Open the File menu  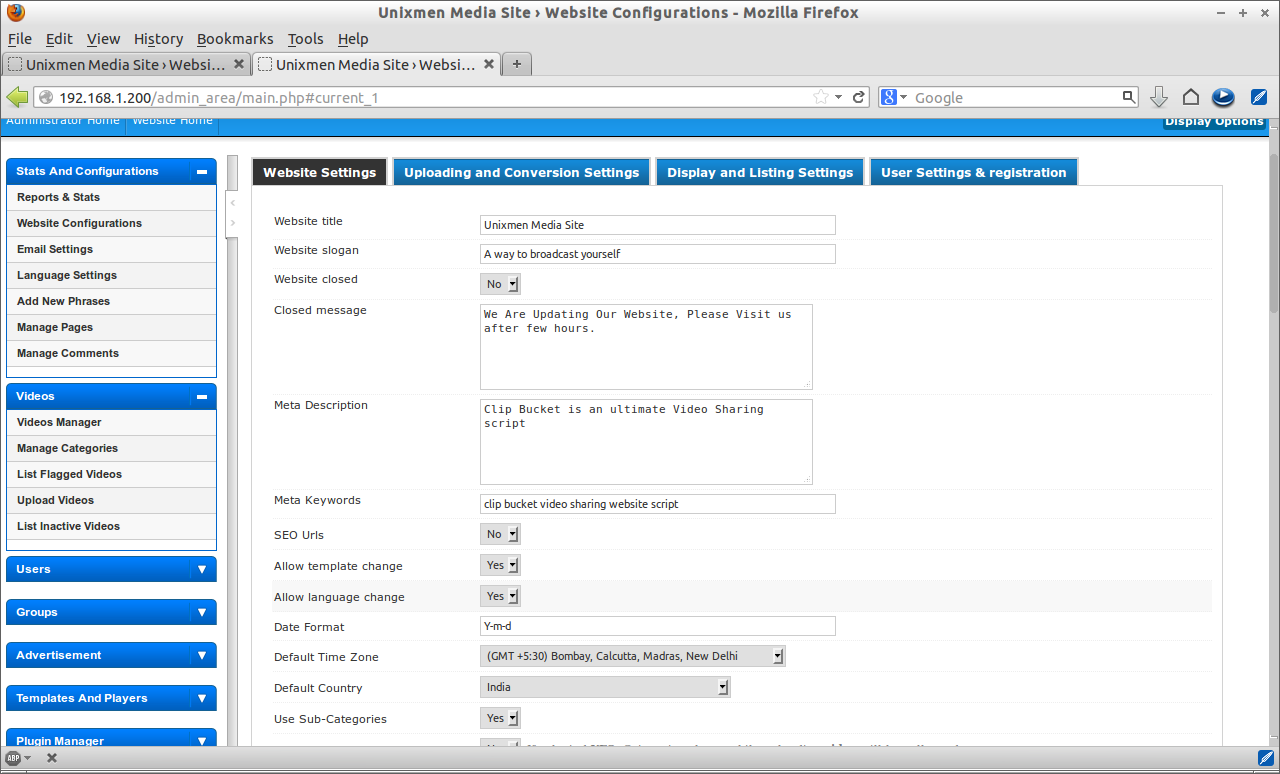tap(20, 39)
